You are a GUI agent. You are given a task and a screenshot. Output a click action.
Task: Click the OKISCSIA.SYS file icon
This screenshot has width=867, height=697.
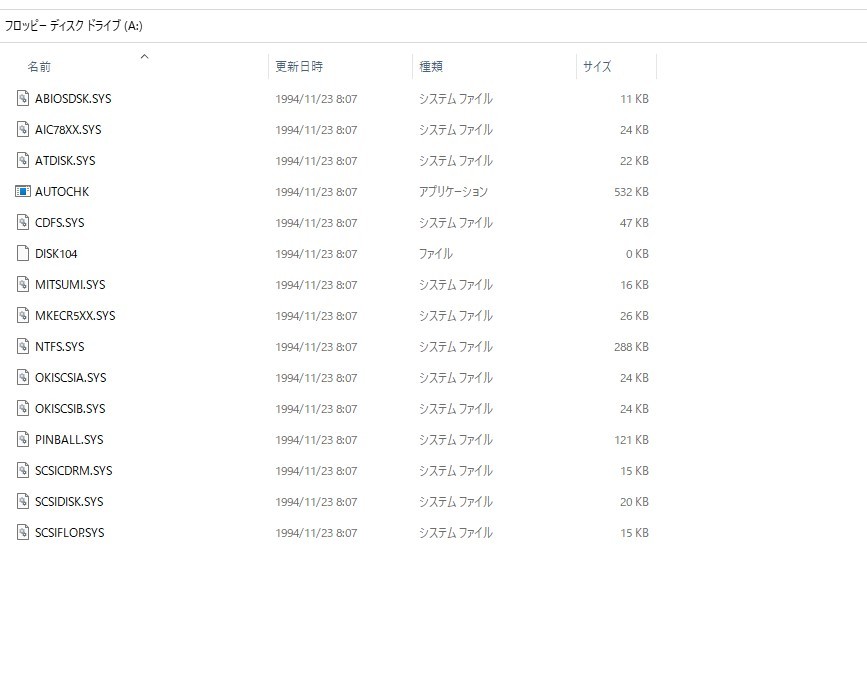tap(23, 377)
